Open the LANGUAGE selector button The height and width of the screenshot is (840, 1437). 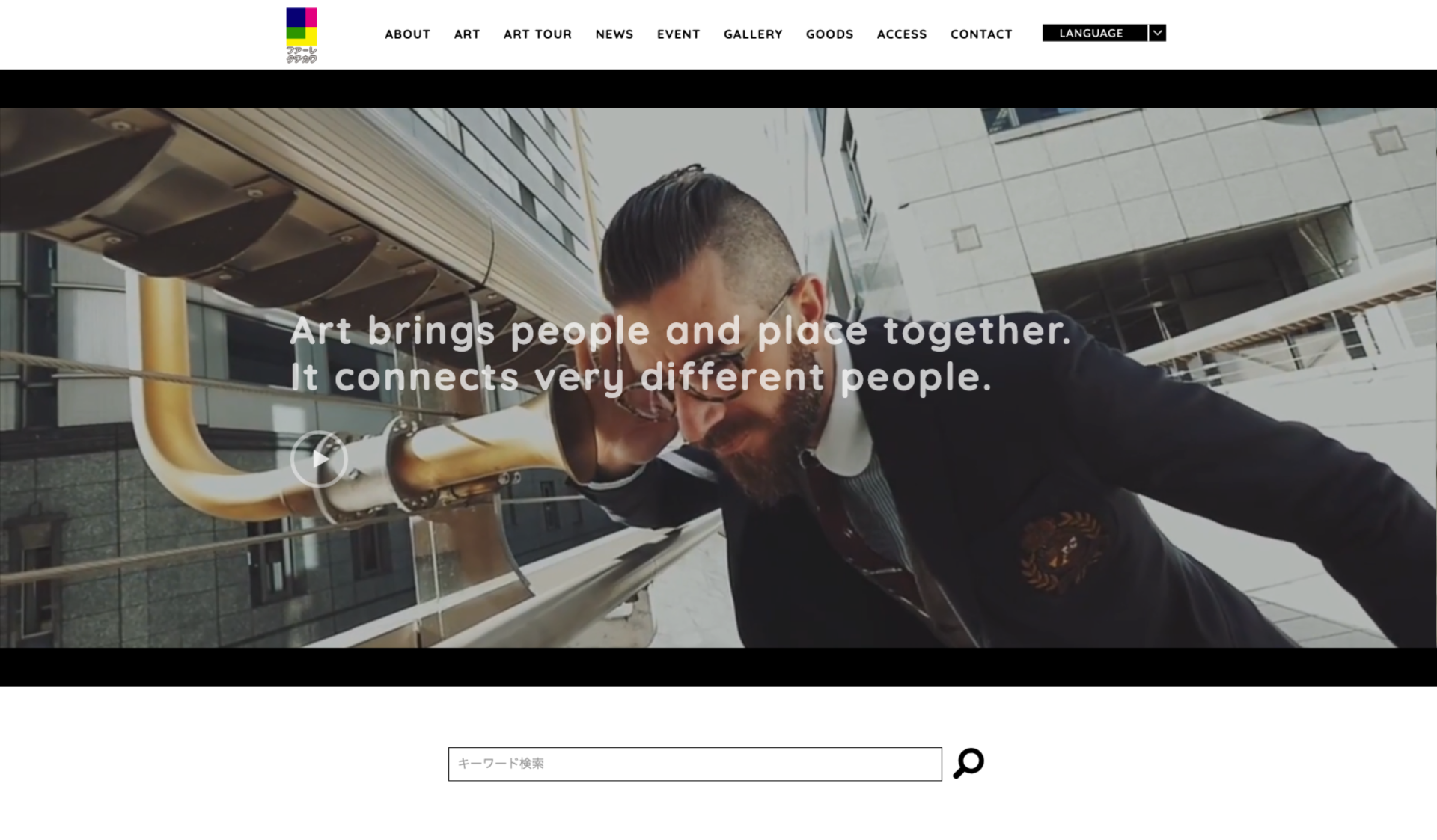pyautogui.click(x=1094, y=33)
